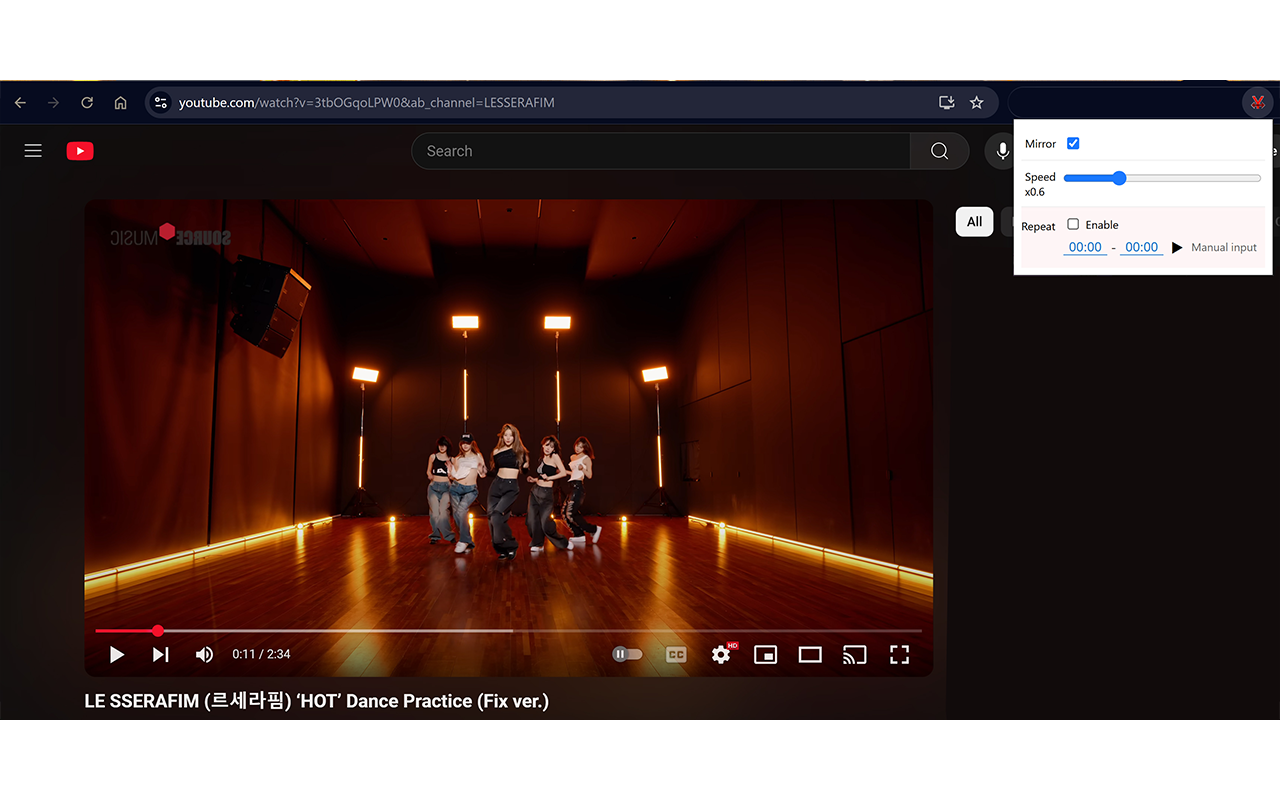Click the repeat play triangle button

click(1177, 247)
